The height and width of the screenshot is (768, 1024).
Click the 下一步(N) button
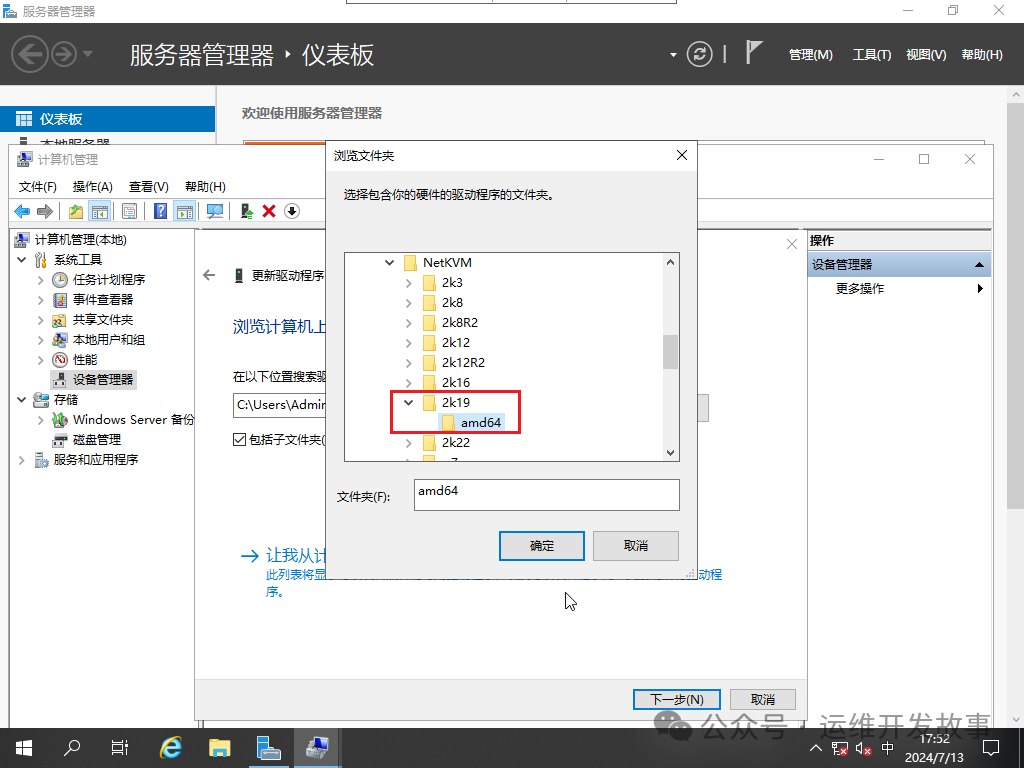676,698
